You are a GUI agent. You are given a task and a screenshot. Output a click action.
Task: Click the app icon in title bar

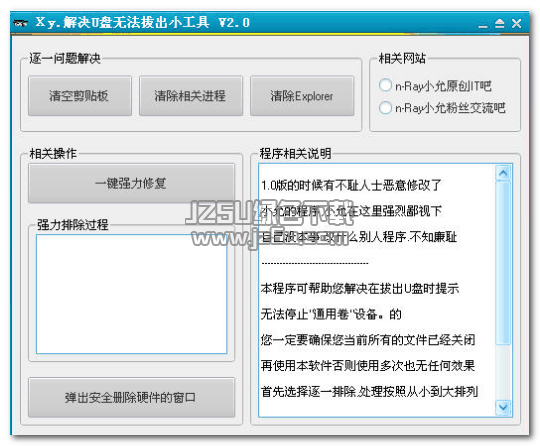pyautogui.click(x=21, y=23)
